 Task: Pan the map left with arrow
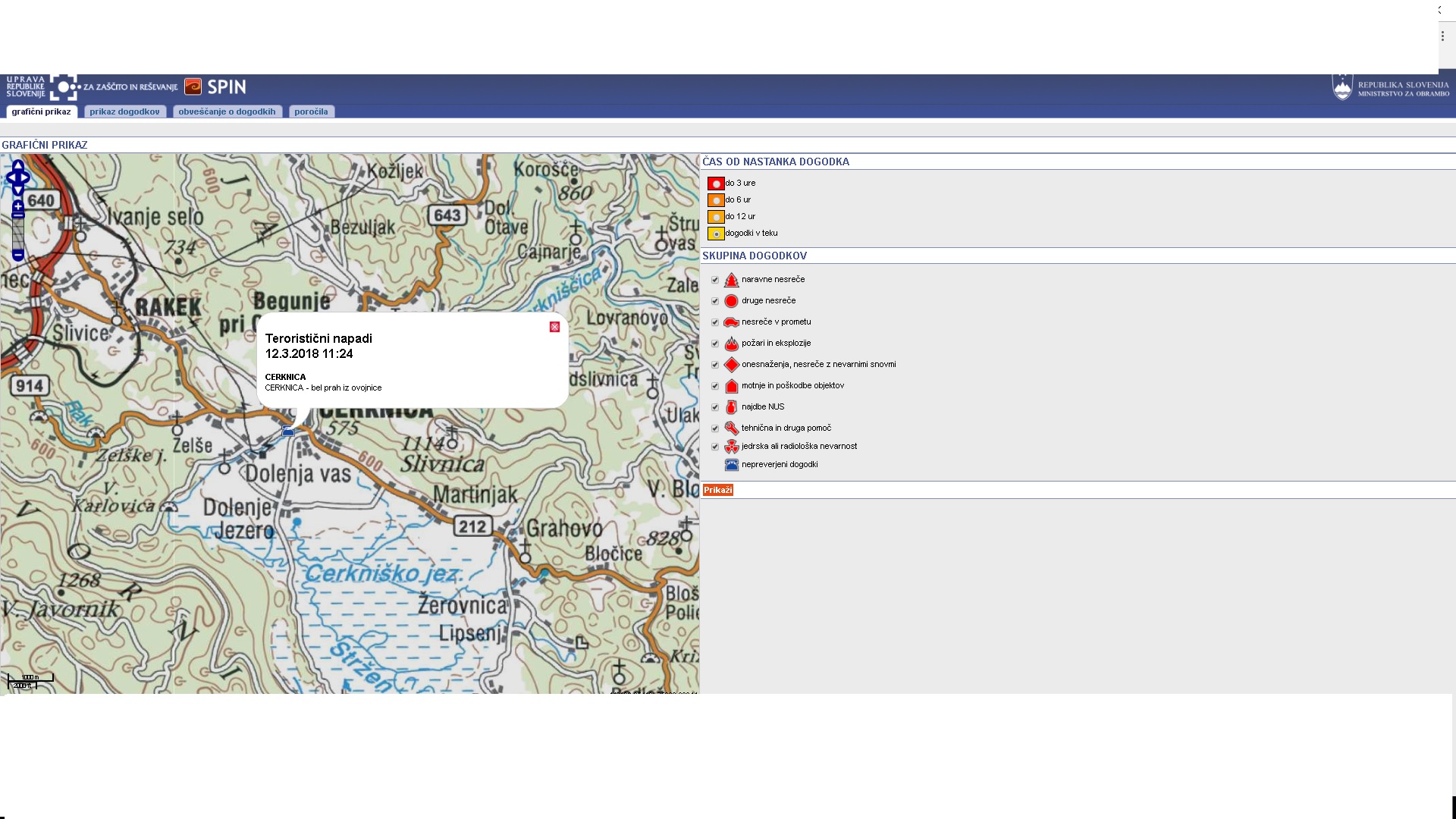pyautogui.click(x=10, y=178)
